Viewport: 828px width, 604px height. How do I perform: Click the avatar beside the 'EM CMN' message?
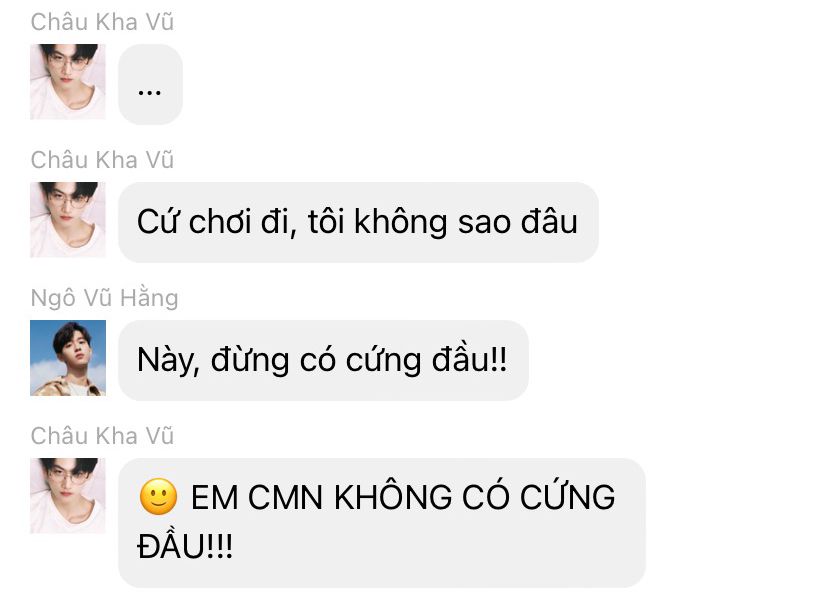pos(68,496)
